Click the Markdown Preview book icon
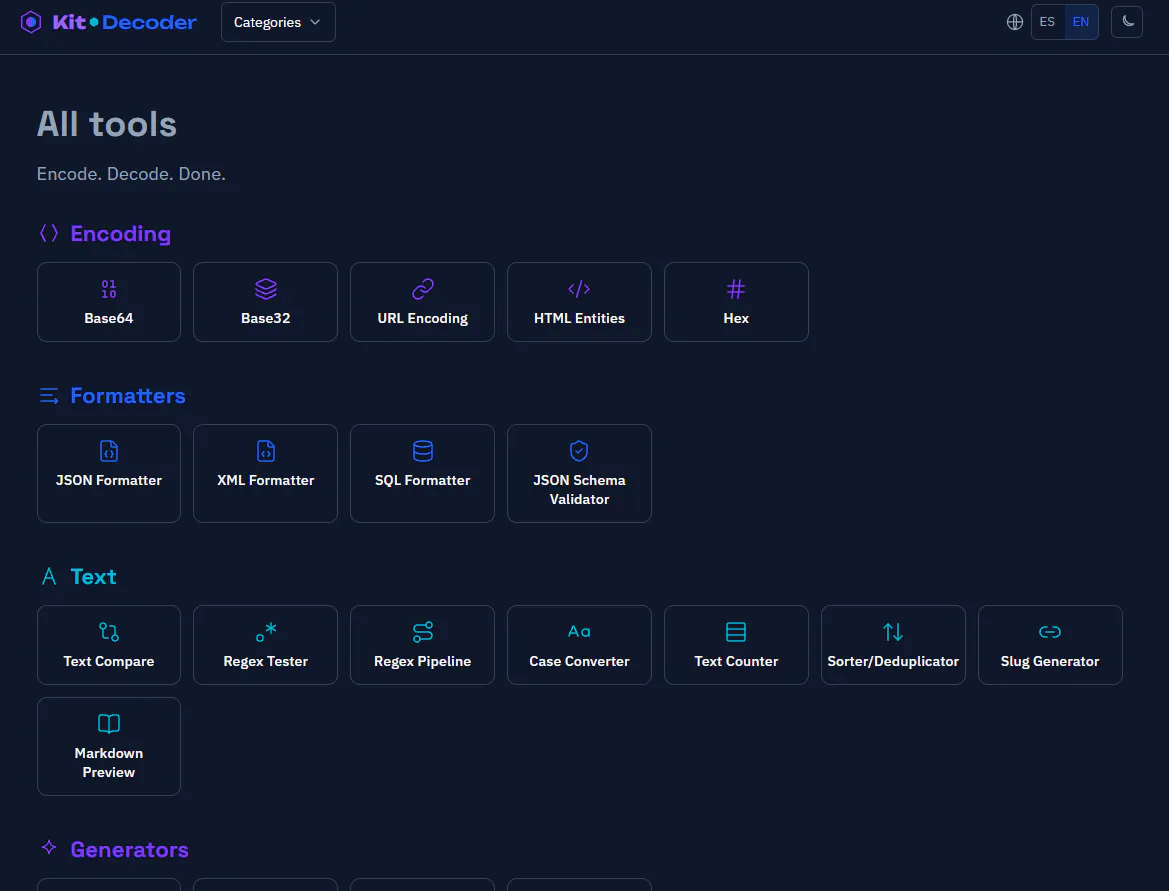The image size is (1169, 891). pos(109,724)
